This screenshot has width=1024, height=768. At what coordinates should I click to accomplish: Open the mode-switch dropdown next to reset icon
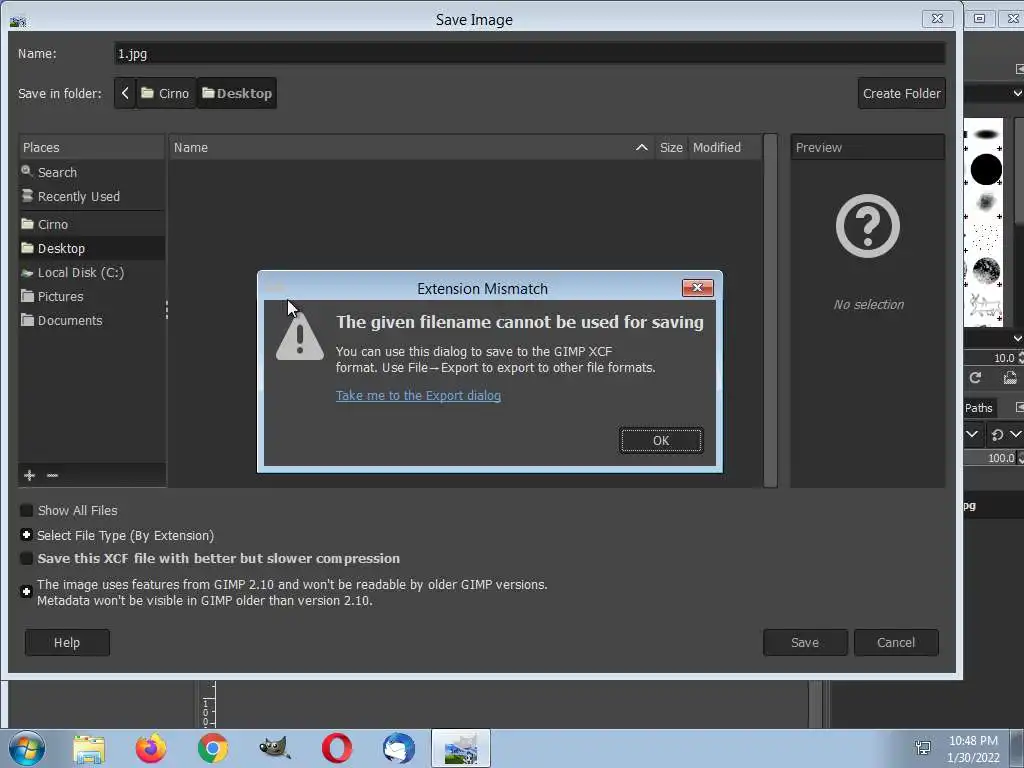pyautogui.click(x=1016, y=434)
